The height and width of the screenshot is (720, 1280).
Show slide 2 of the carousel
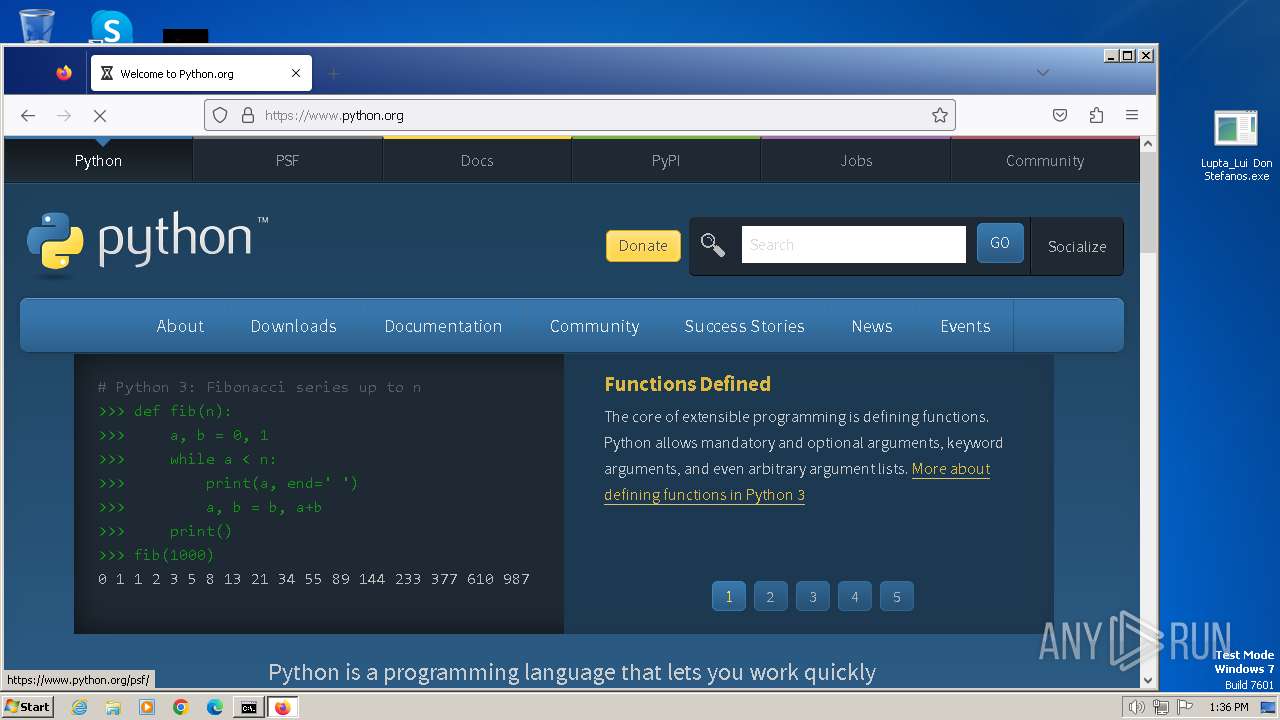pyautogui.click(x=770, y=597)
